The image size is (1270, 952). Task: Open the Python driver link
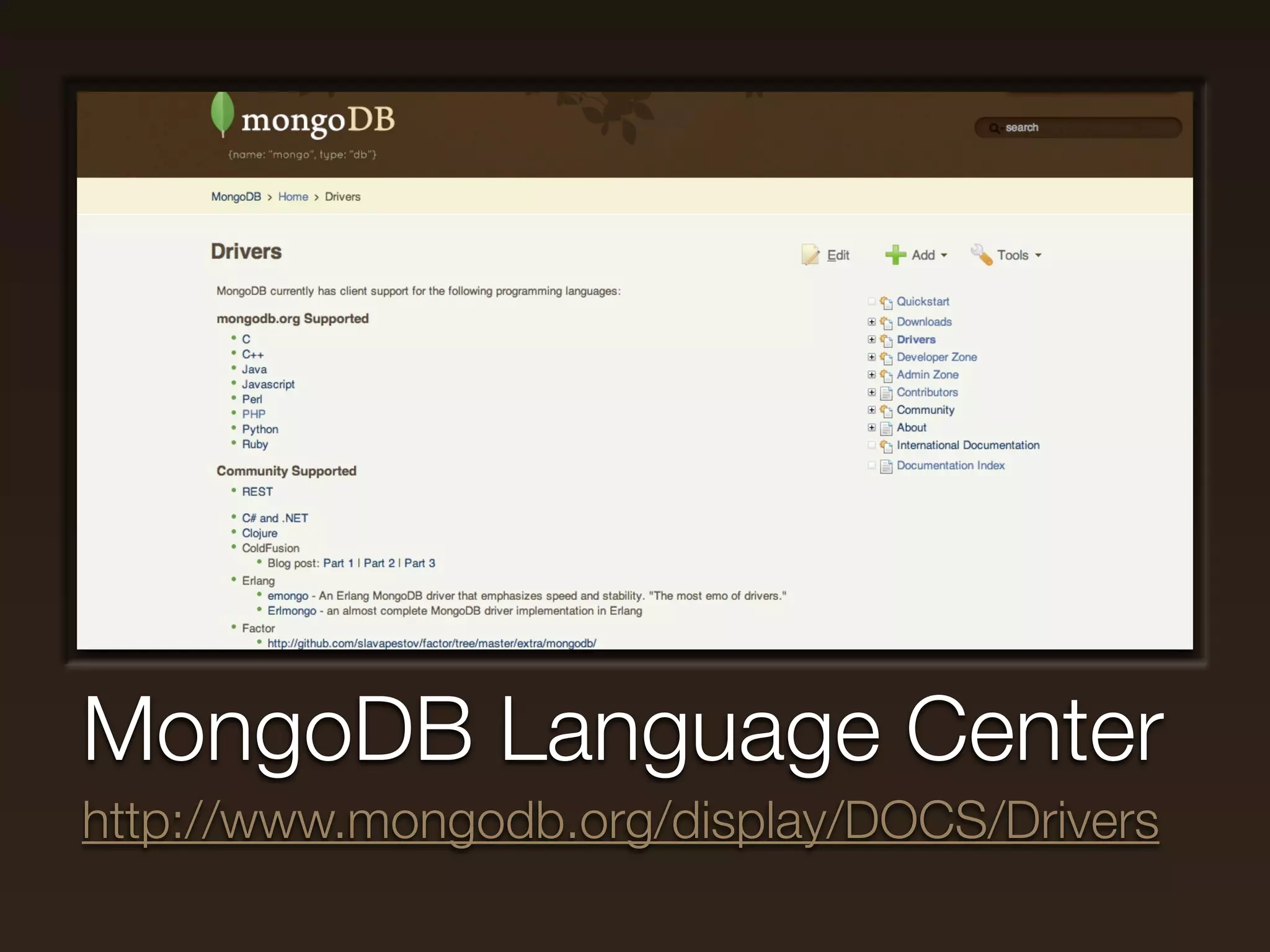[260, 430]
